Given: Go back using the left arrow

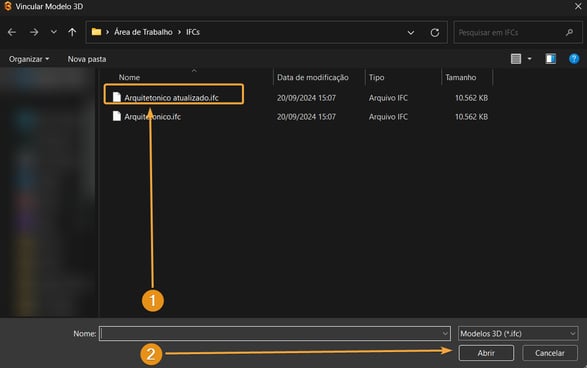Looking at the screenshot, I should click(x=12, y=33).
